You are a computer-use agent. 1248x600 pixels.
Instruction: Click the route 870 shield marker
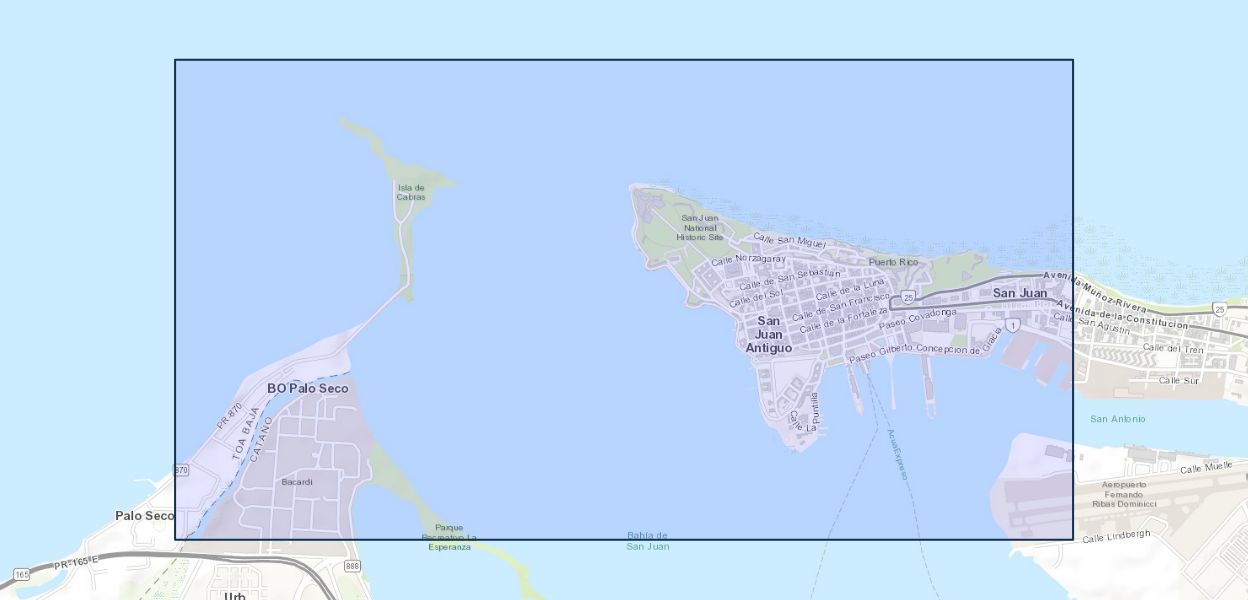181,470
